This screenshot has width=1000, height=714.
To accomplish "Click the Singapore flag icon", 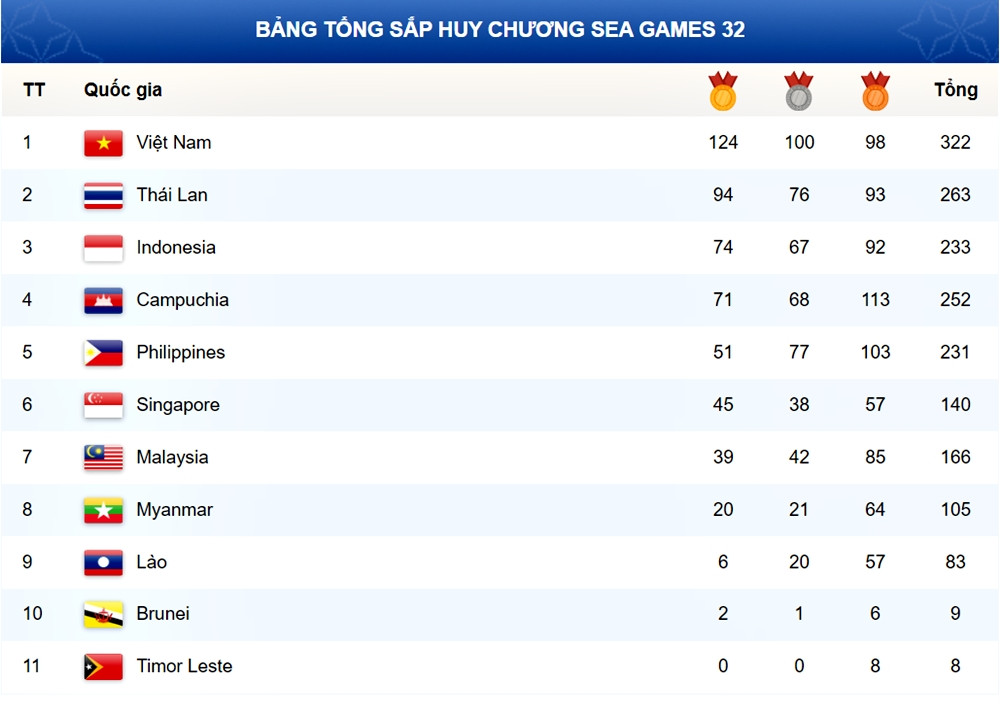I will pyautogui.click(x=103, y=405).
